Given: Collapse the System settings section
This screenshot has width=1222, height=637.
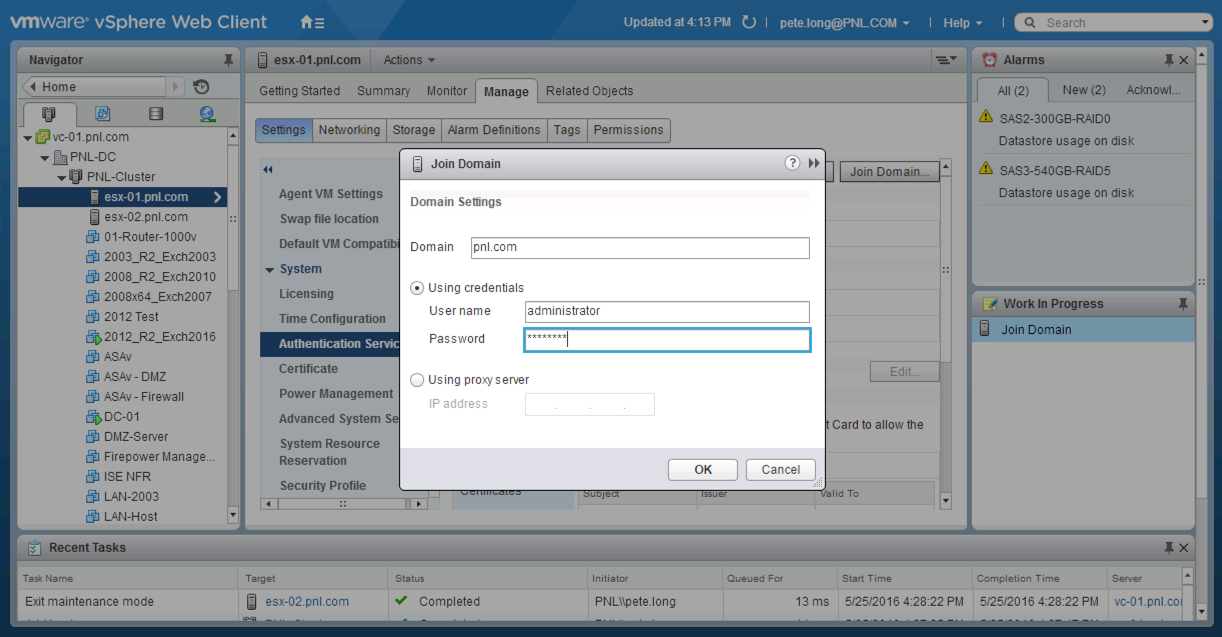Looking at the screenshot, I should [x=270, y=270].
